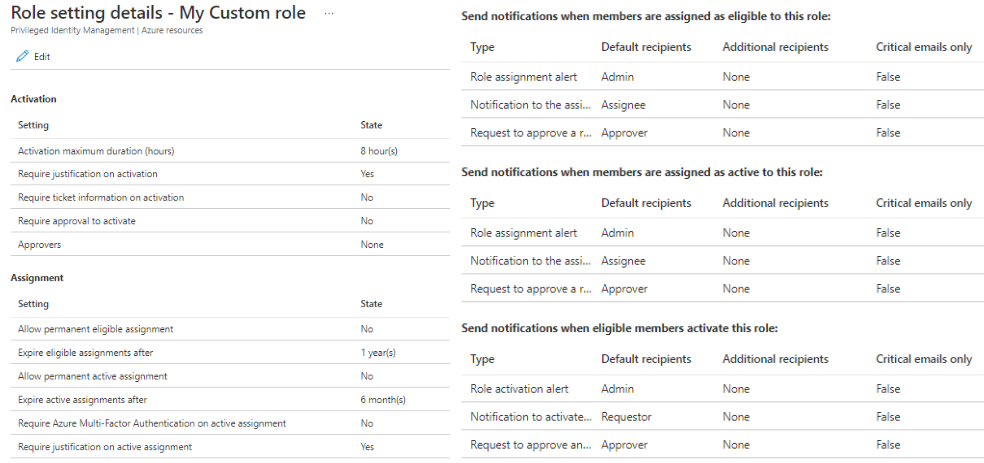Click the Type column header in the eligible notifications table
The width and height of the screenshot is (984, 463).
[482, 47]
